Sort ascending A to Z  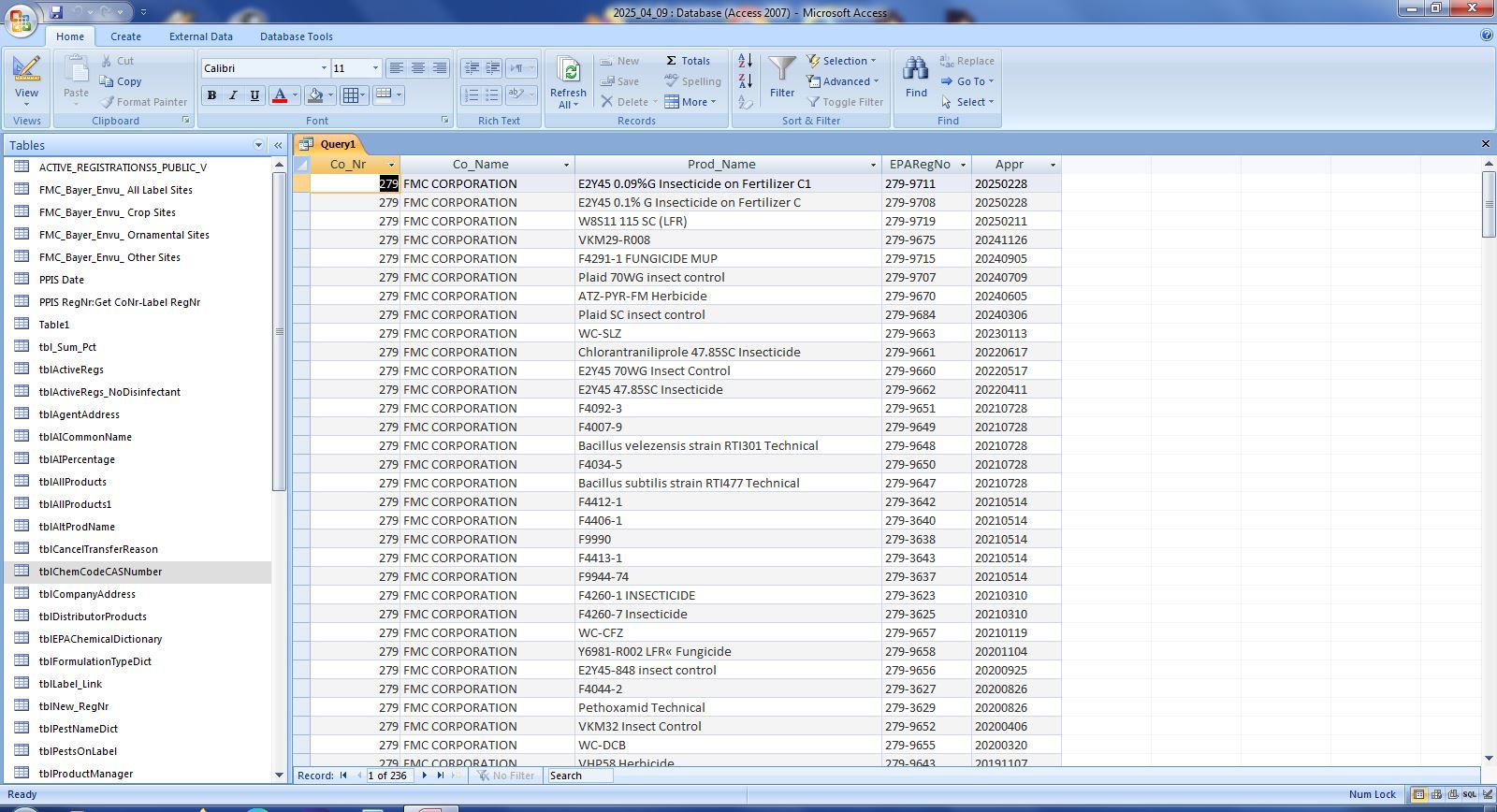(x=745, y=61)
